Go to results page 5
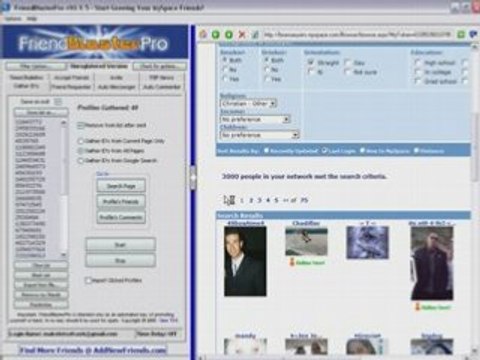Screen dimensions: 480x360 pos(276,200)
